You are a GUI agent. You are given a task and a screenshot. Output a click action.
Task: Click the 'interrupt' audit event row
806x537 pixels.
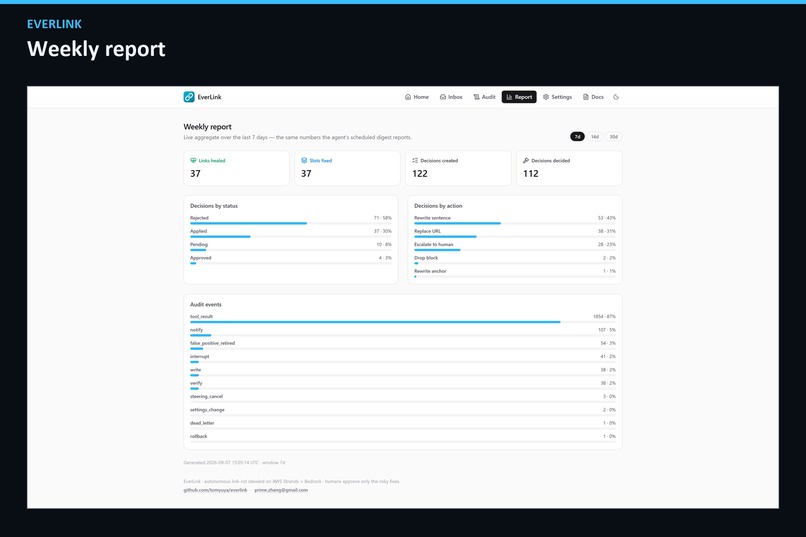point(403,359)
